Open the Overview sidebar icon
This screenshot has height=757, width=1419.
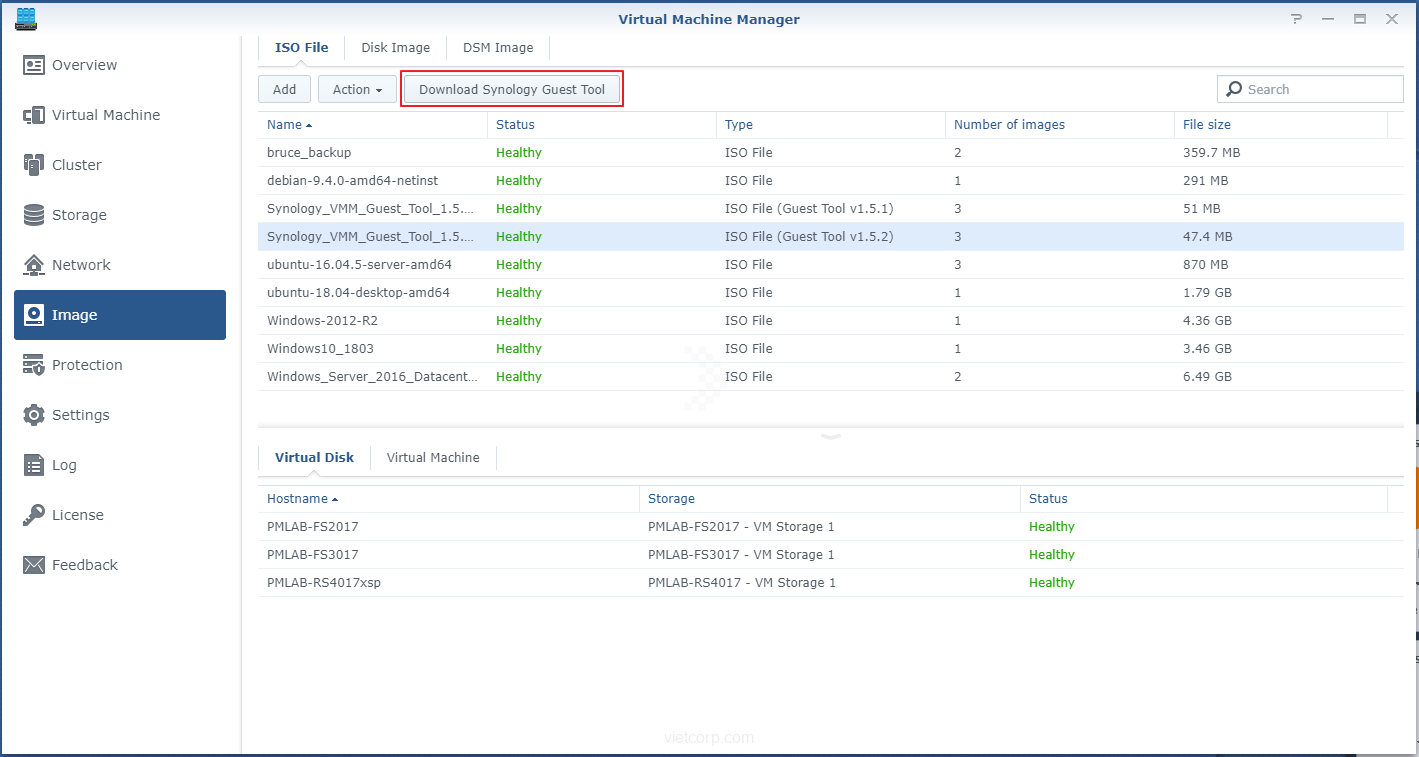pos(34,65)
